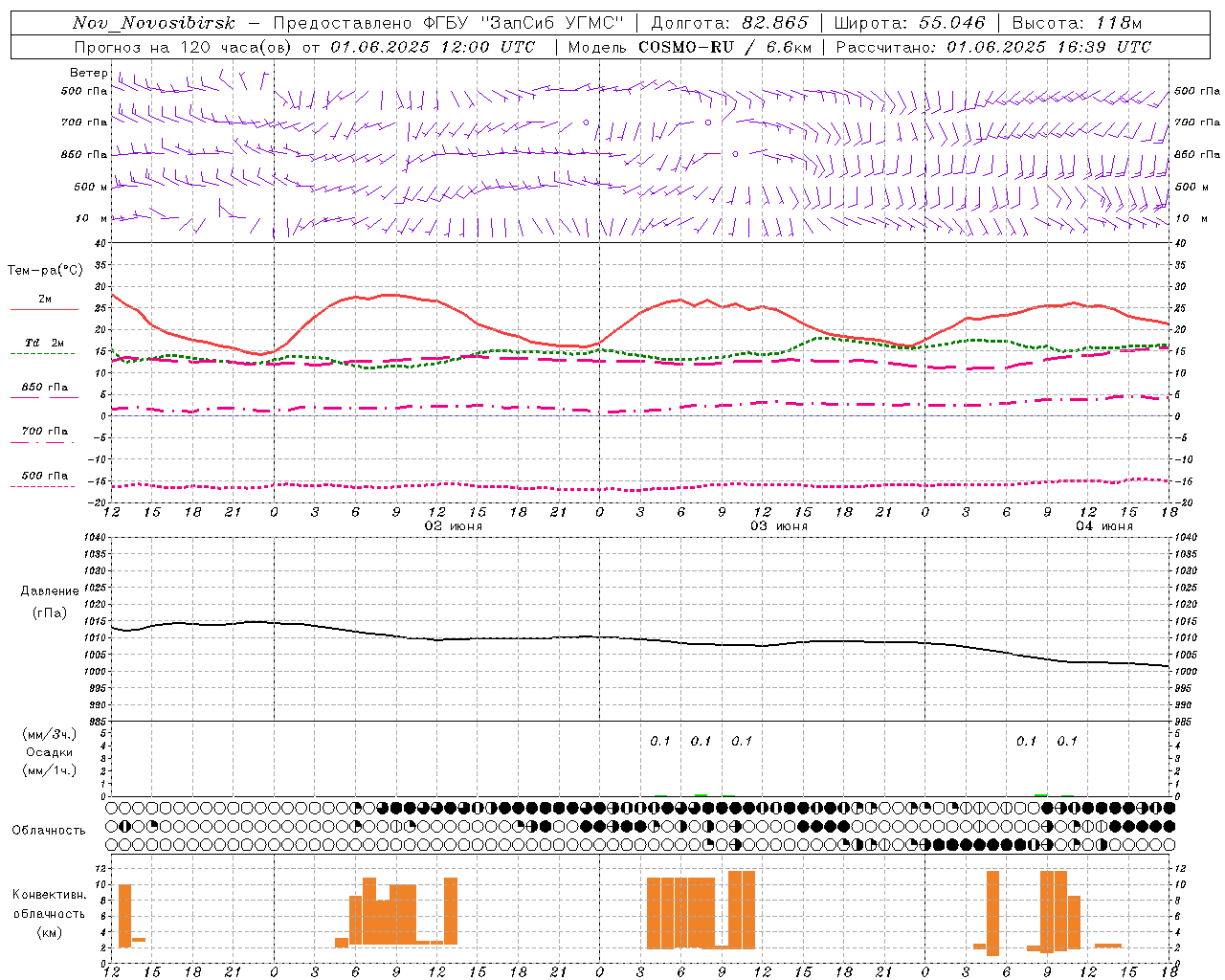Click the 'Облачность' cloud cover label
The image size is (1225, 980).
click(49, 830)
